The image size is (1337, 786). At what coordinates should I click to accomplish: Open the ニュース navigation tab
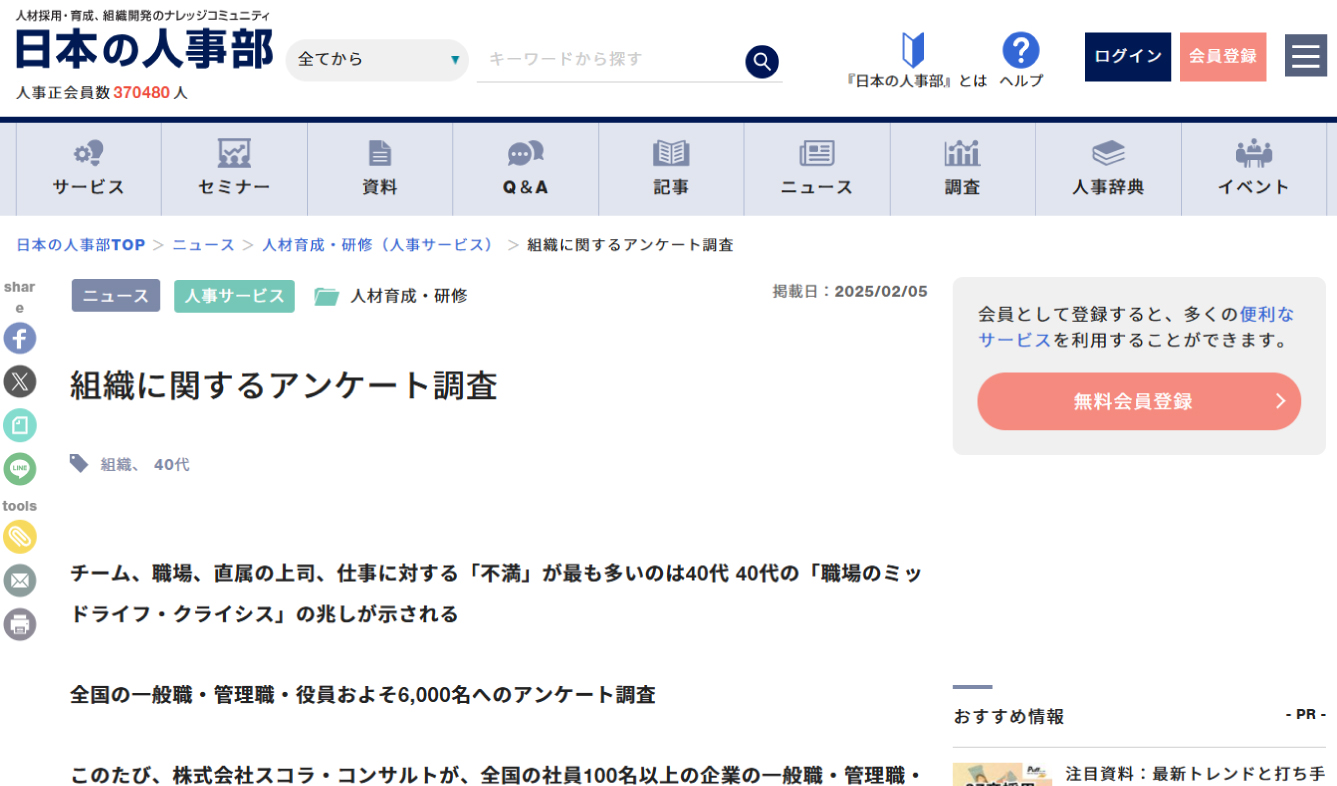[x=817, y=169]
